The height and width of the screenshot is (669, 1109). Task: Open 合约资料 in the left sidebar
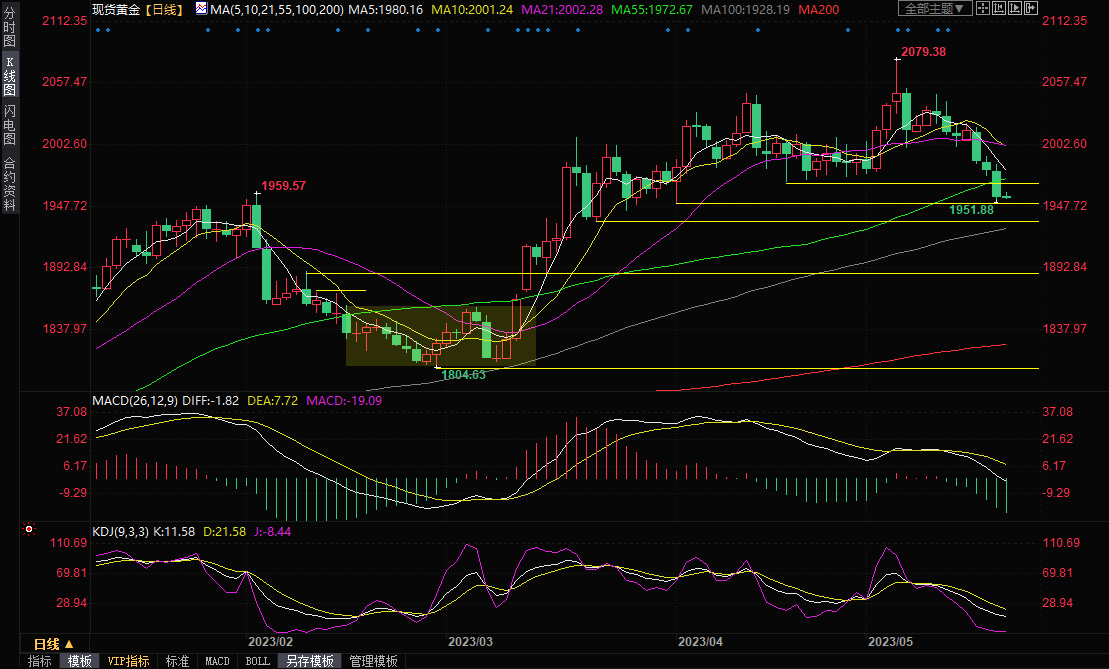(9, 184)
